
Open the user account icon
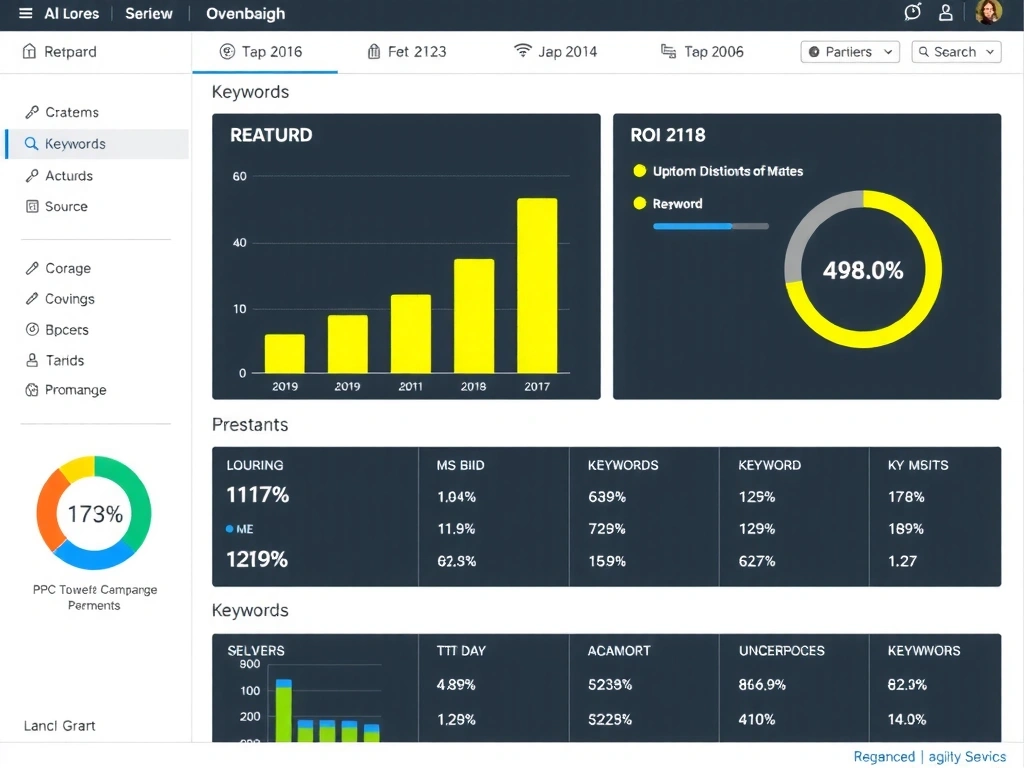point(945,12)
